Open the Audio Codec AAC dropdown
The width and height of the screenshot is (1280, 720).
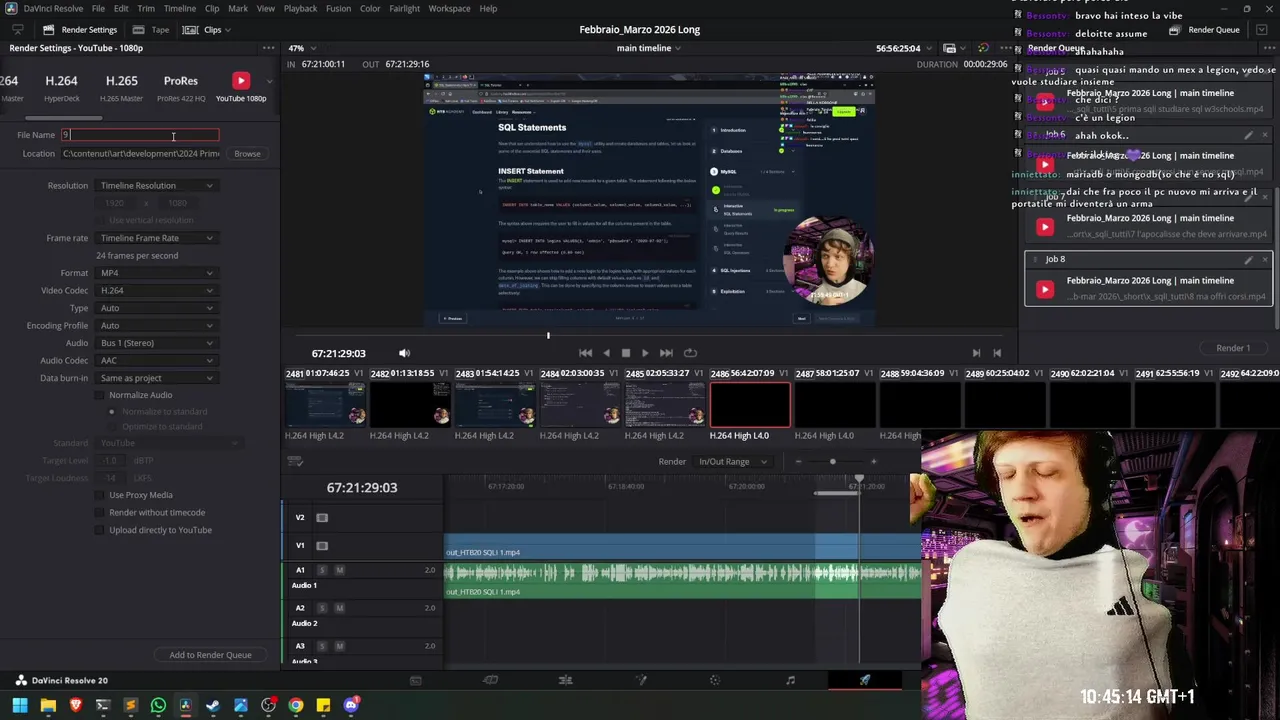[156, 360]
